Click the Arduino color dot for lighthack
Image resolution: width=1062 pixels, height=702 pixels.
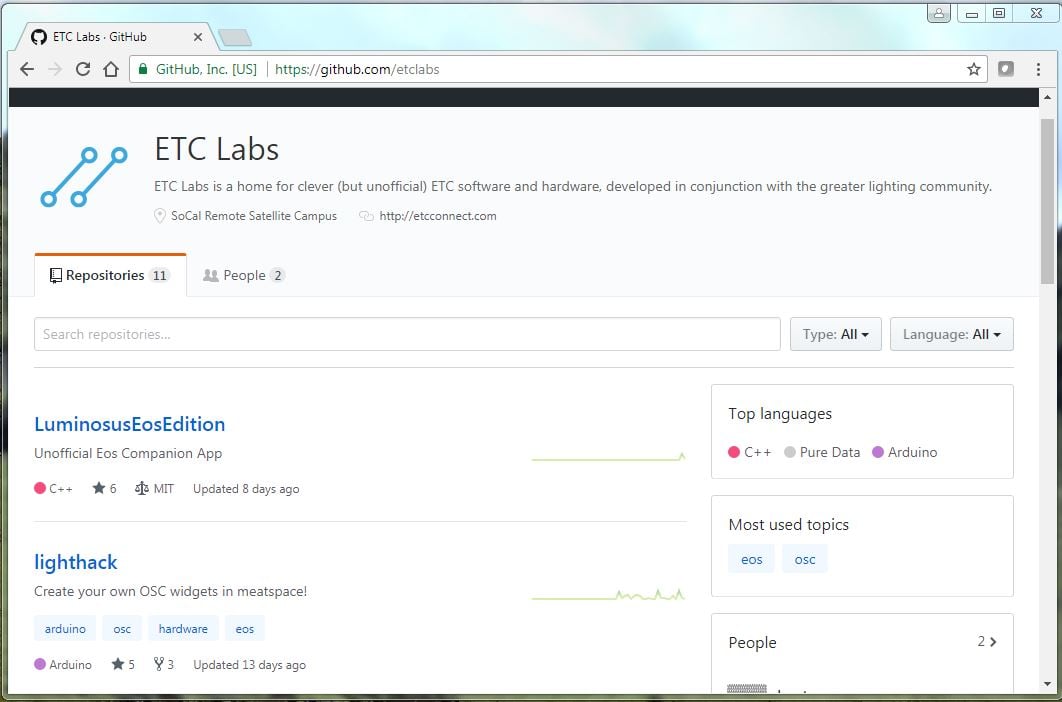40,664
